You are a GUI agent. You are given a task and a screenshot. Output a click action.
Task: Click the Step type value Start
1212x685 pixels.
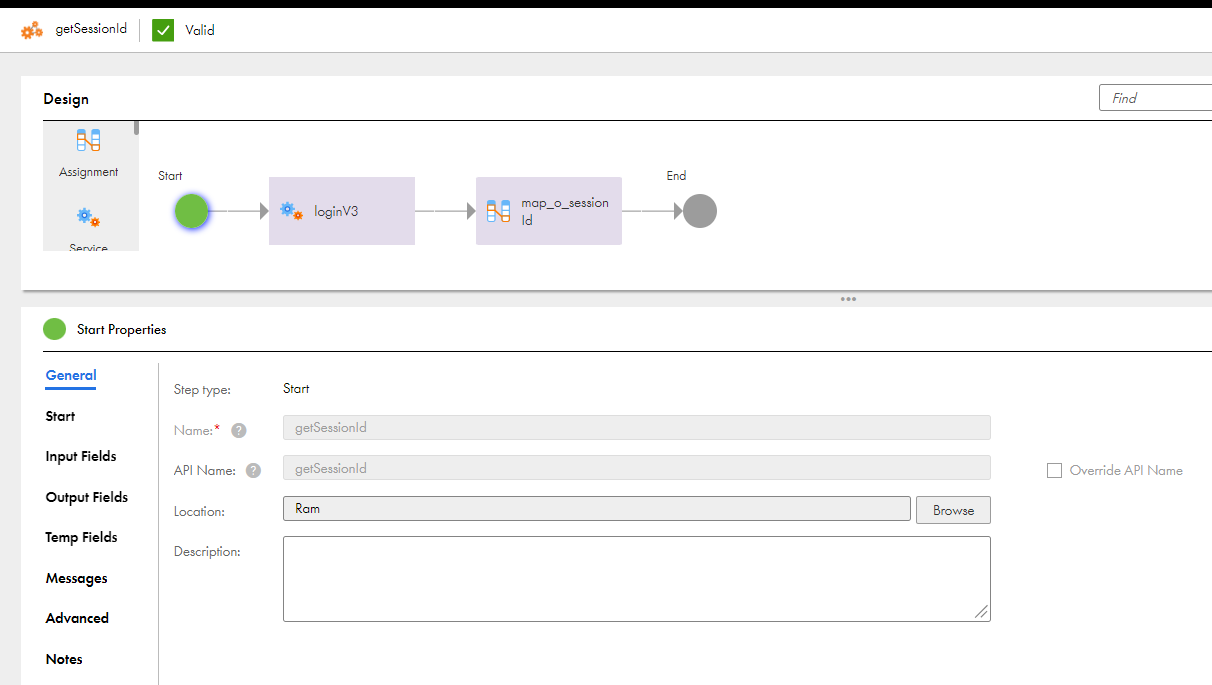(296, 389)
